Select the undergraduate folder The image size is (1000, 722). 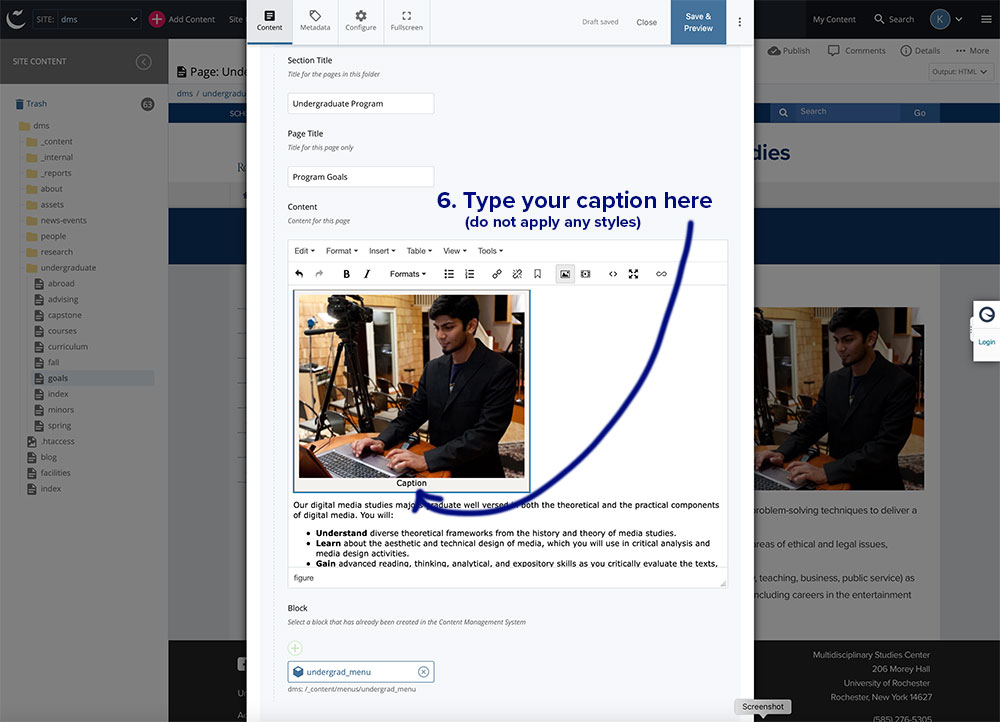[x=61, y=268]
